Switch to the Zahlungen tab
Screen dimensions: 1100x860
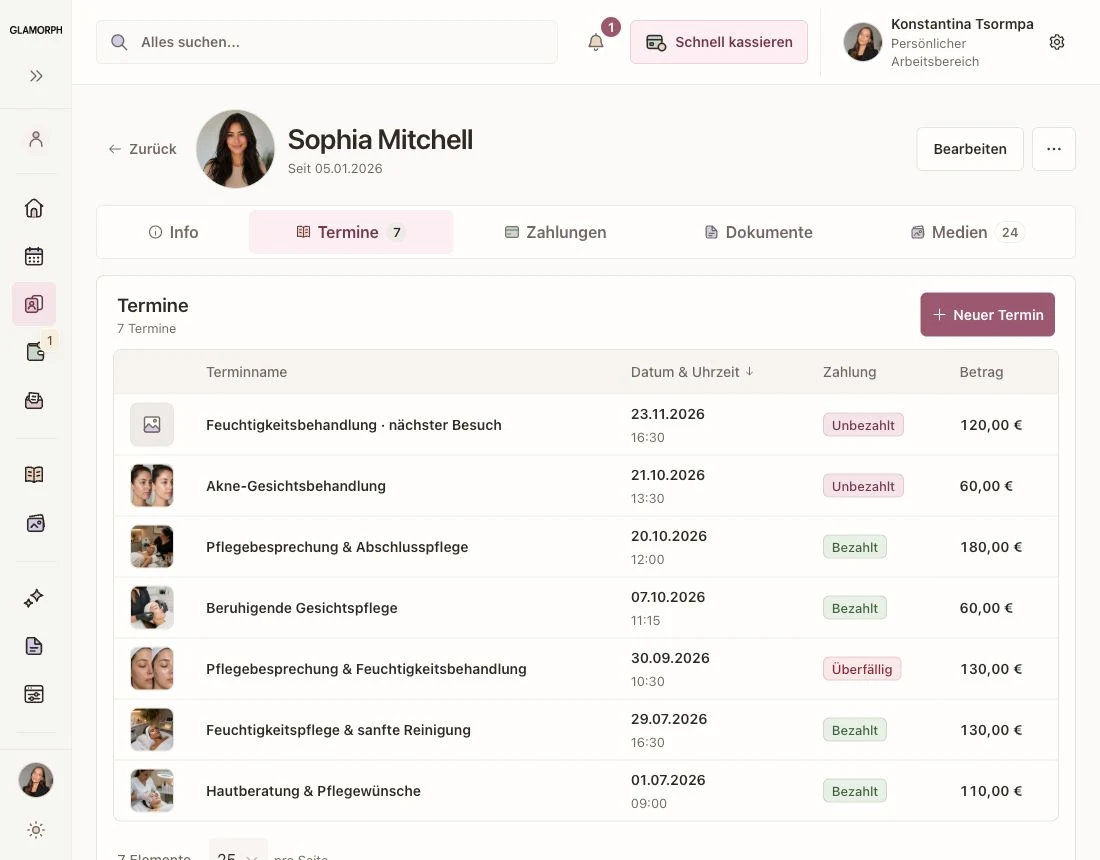[556, 232]
